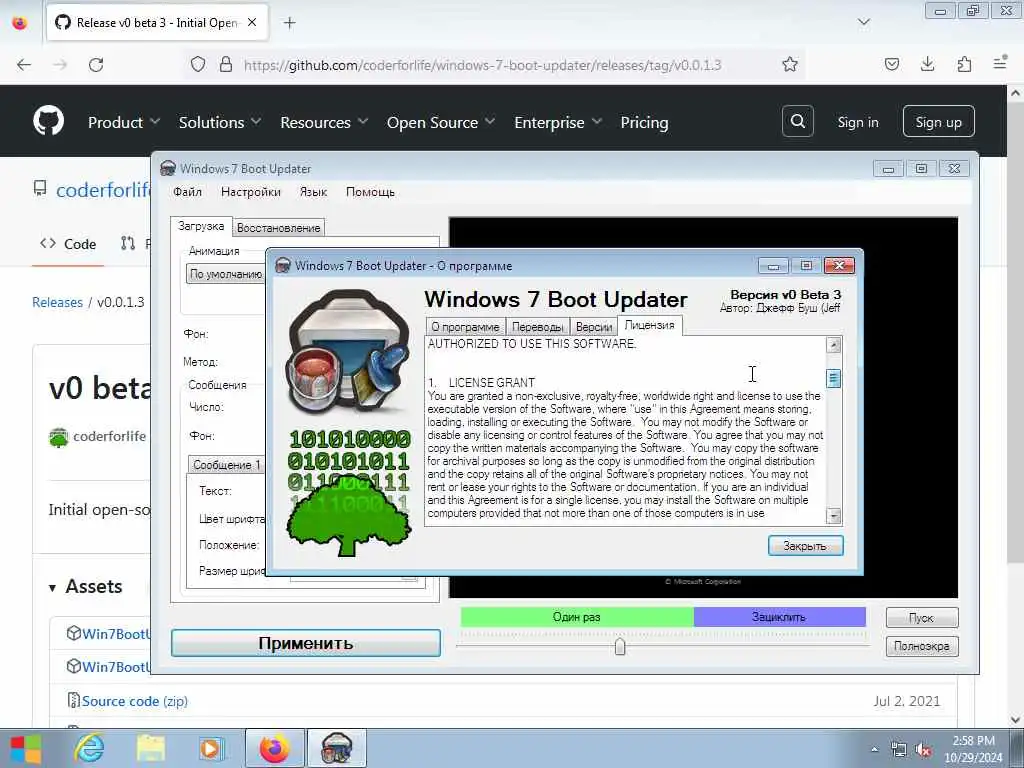Image resolution: width=1024 pixels, height=768 pixels.
Task: Click animation position slider thumb
Action: point(620,646)
